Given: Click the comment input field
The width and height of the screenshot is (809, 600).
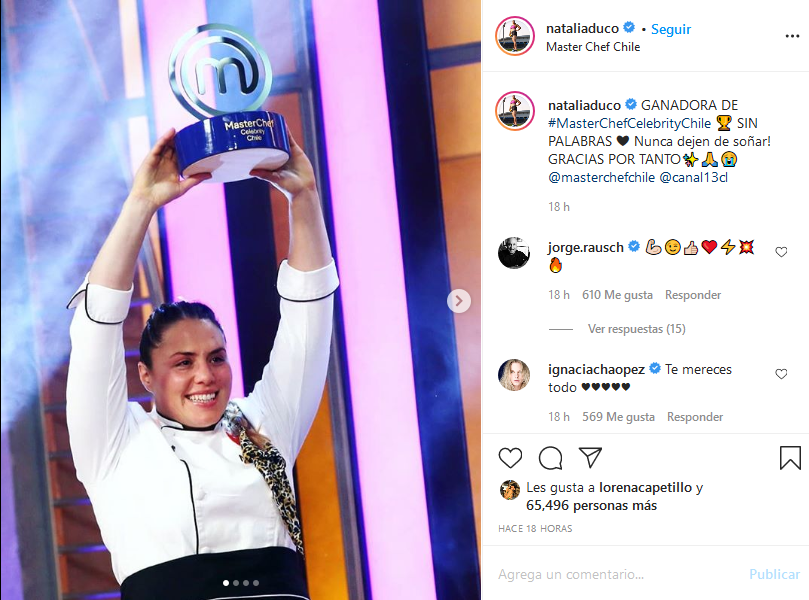Looking at the screenshot, I should 619,574.
